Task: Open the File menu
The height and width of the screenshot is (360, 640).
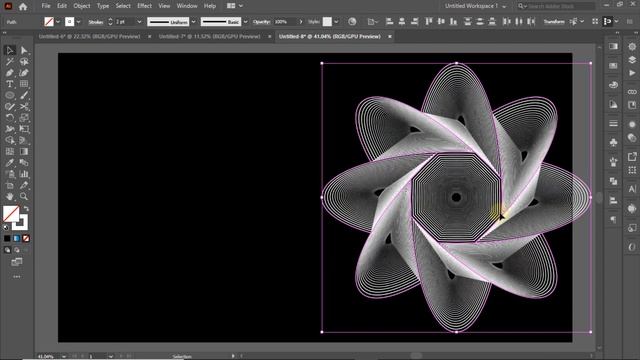Action: click(x=46, y=6)
